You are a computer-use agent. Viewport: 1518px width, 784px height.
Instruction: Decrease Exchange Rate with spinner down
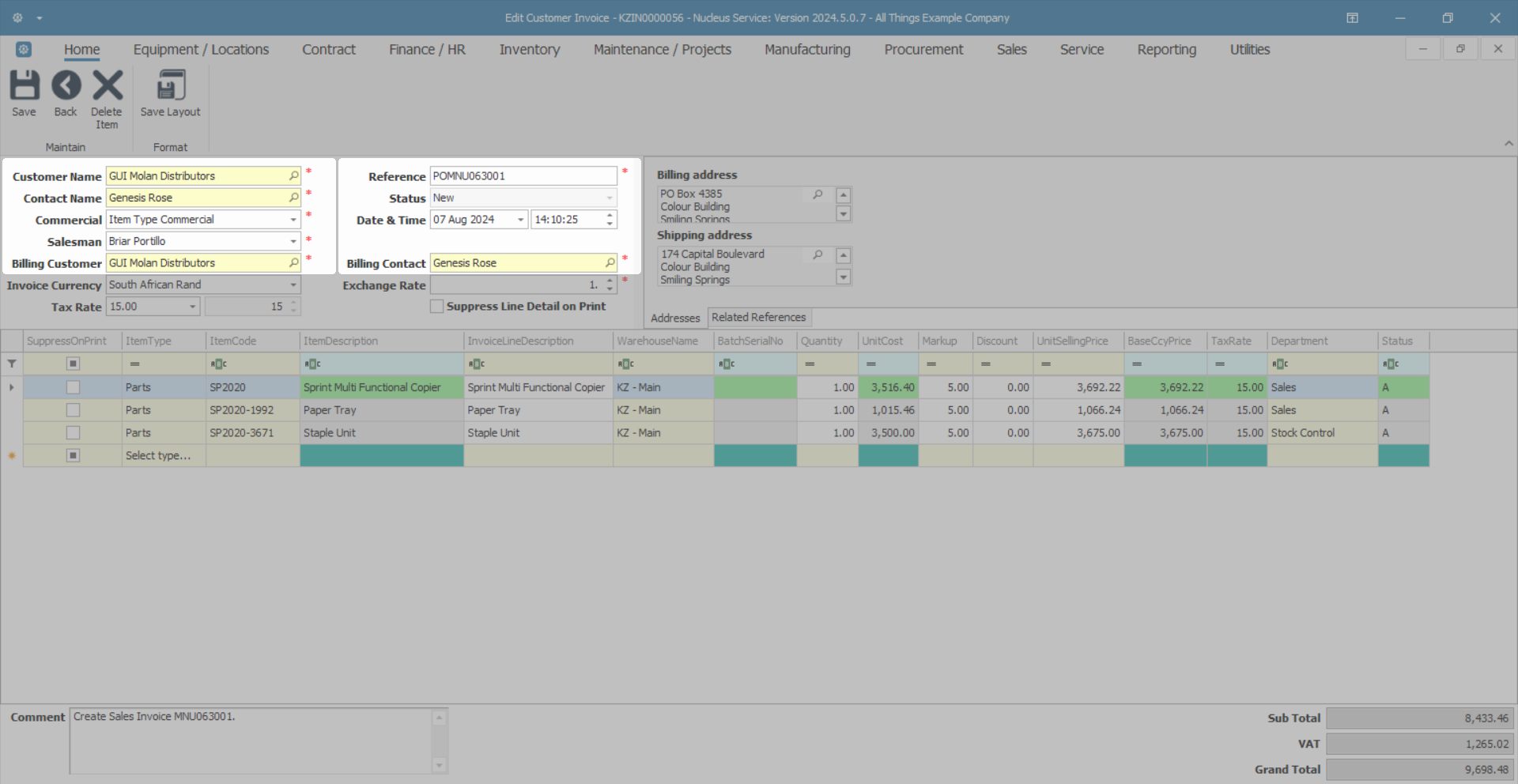tap(610, 289)
